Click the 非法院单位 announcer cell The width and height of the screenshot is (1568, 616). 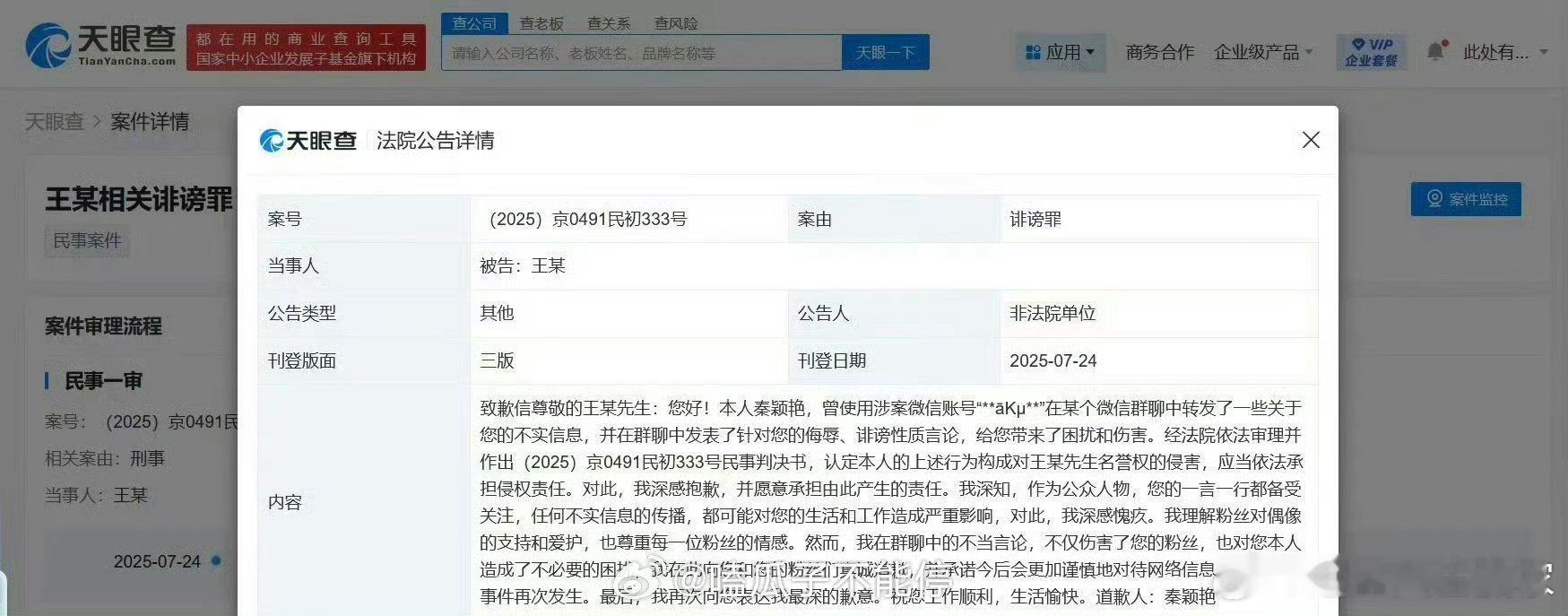pos(1159,313)
